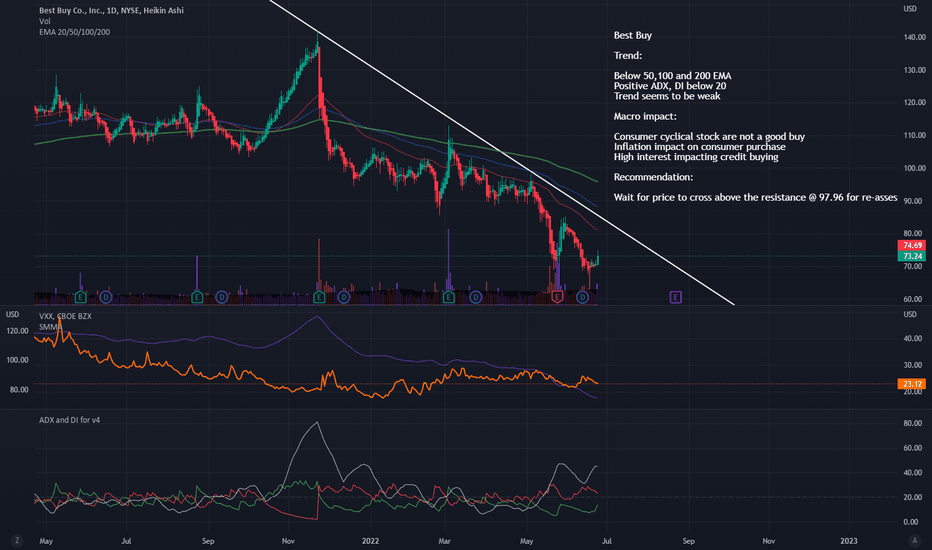Select 'Positive ADX, DI below 20' note
932x550 pixels.
670,86
